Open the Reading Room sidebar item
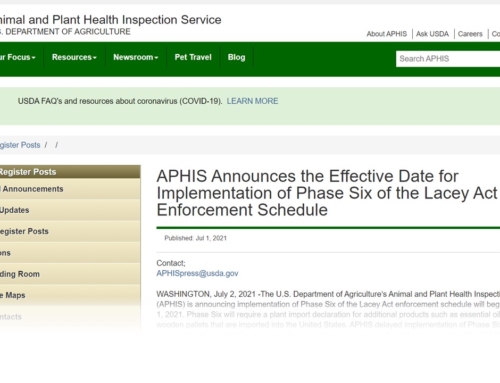Screen dimensions: 500x383 click(x=70, y=274)
